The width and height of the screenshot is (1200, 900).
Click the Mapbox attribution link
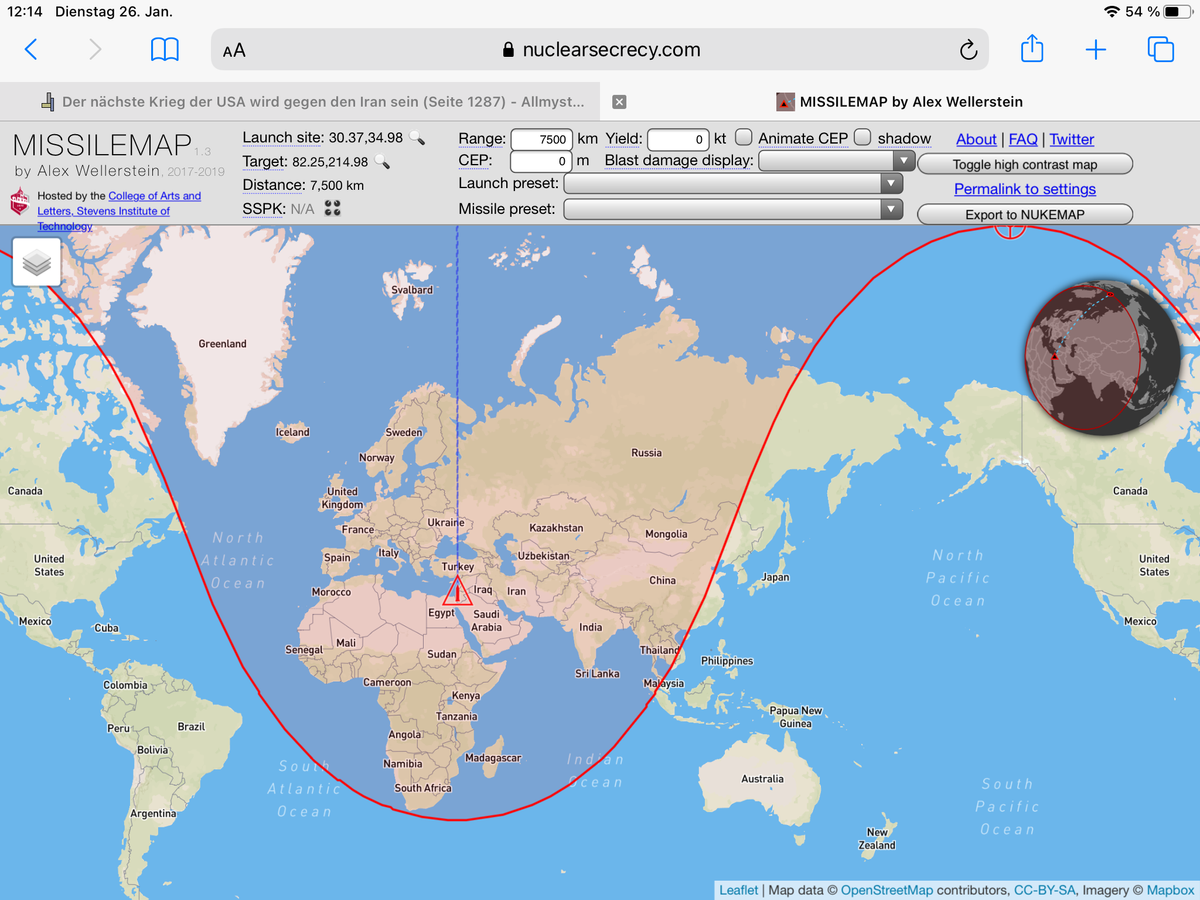[1170, 890]
